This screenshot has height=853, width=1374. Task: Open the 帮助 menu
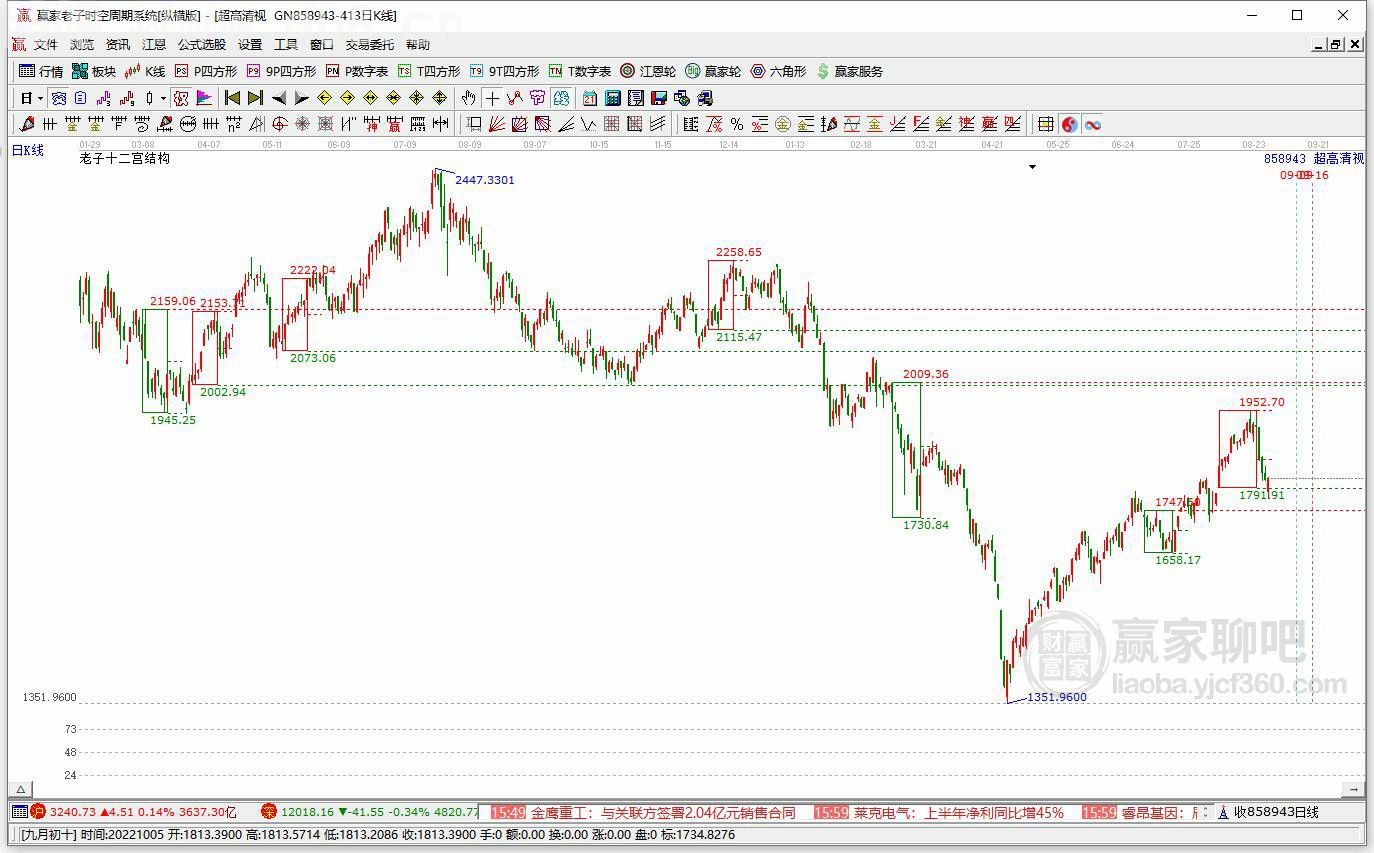point(418,45)
